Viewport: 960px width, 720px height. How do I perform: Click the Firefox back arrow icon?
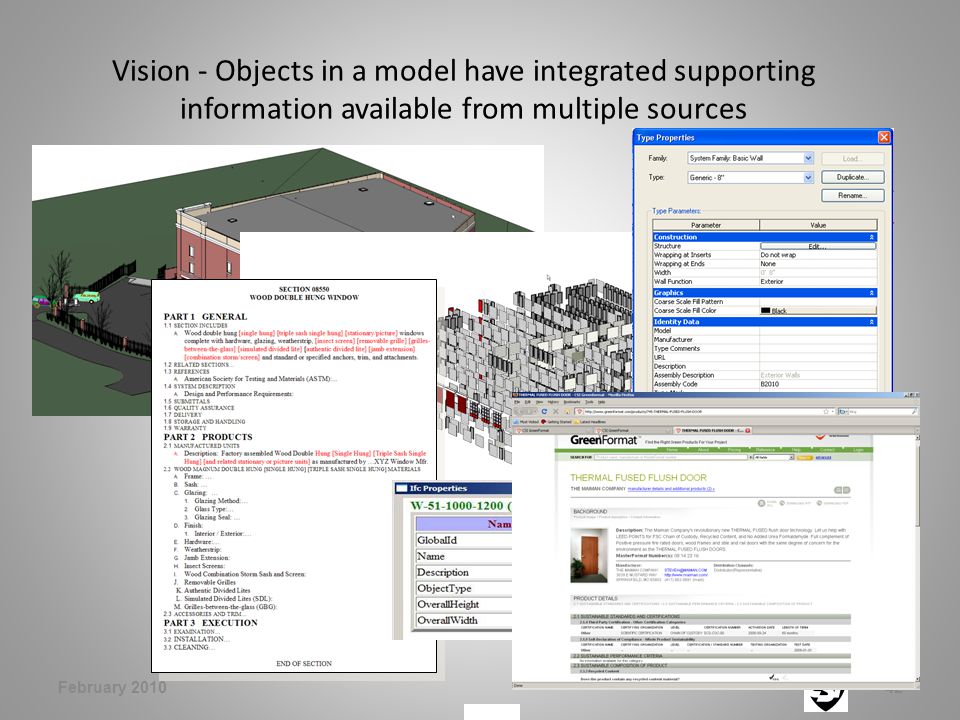tap(519, 411)
